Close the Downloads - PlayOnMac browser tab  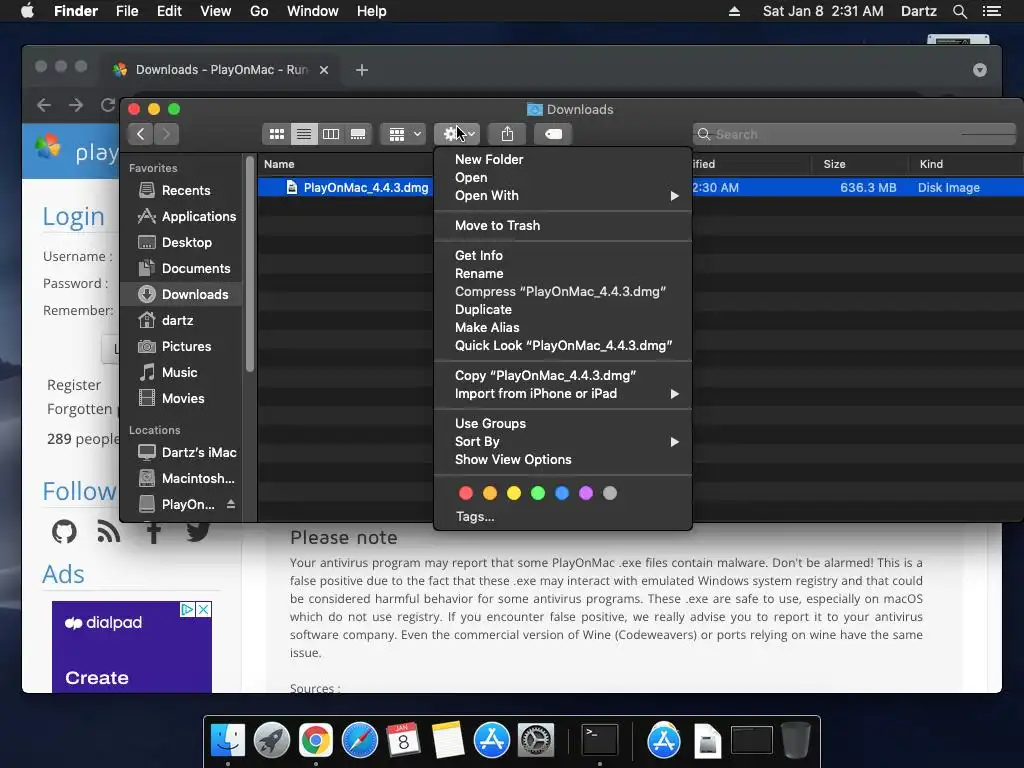324,70
